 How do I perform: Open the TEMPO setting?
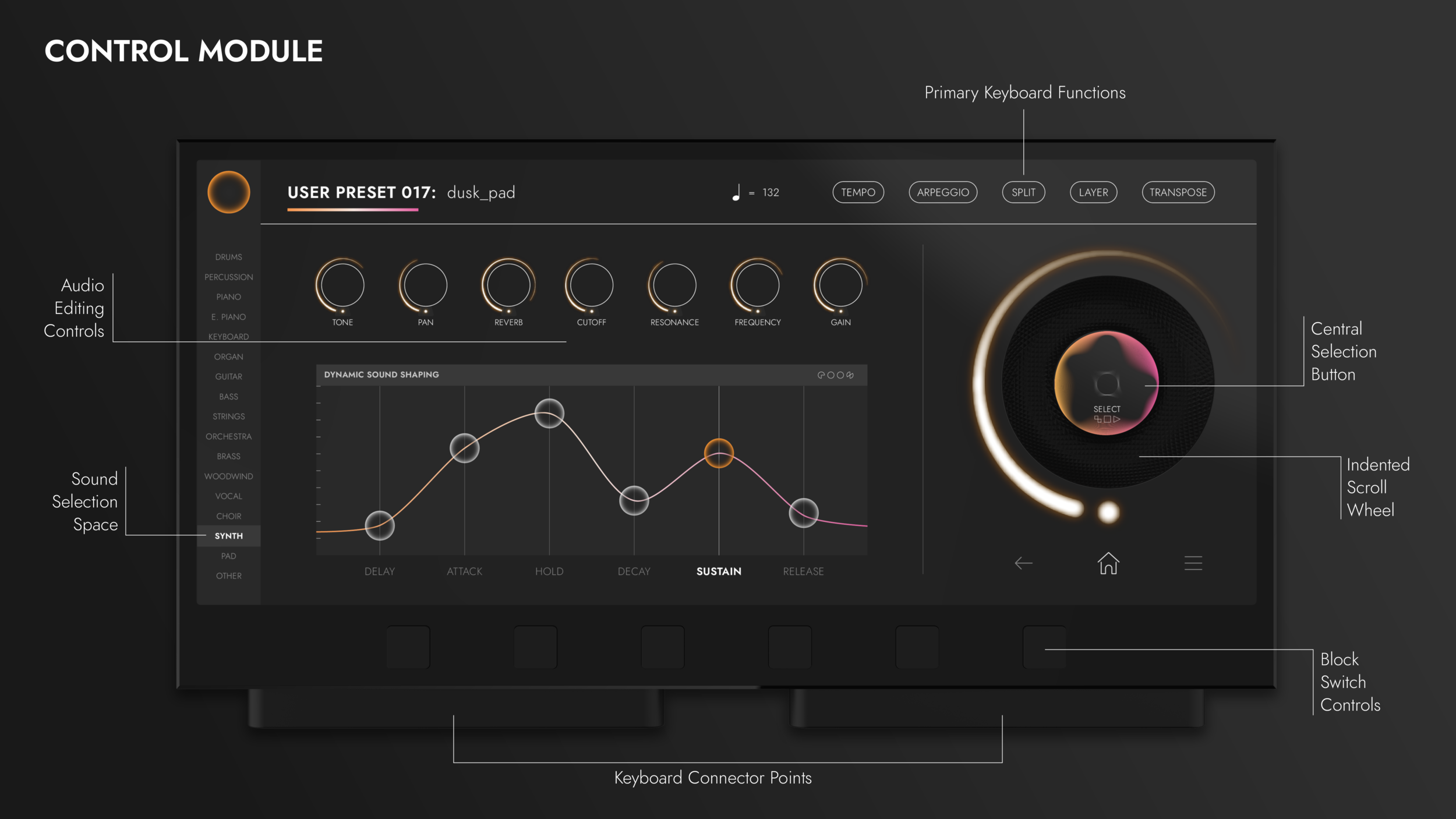point(858,192)
